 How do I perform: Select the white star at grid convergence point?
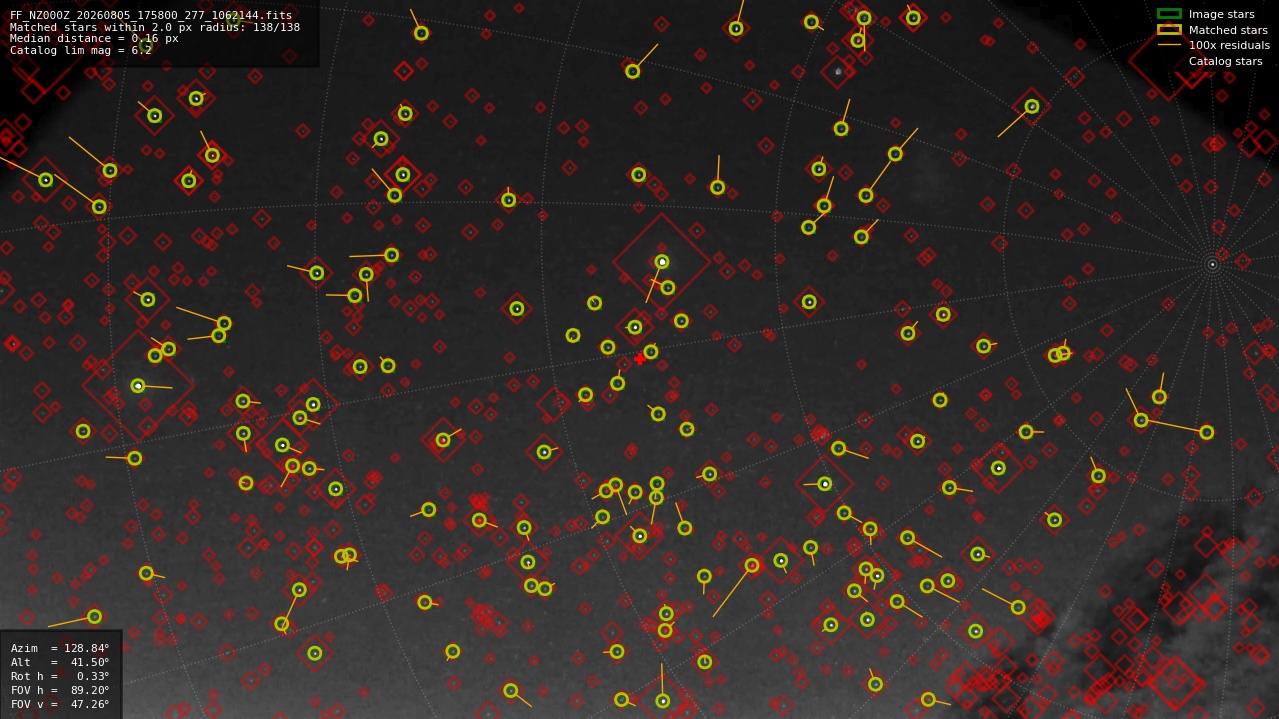tap(1212, 265)
